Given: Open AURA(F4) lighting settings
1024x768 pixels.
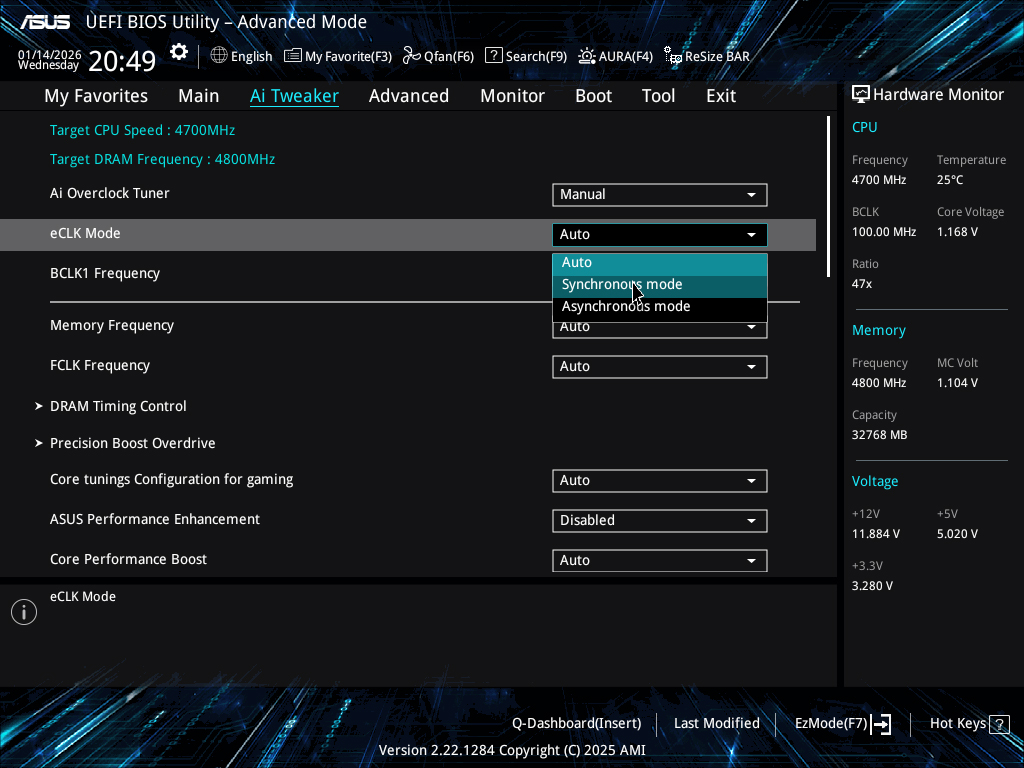Looking at the screenshot, I should (615, 56).
